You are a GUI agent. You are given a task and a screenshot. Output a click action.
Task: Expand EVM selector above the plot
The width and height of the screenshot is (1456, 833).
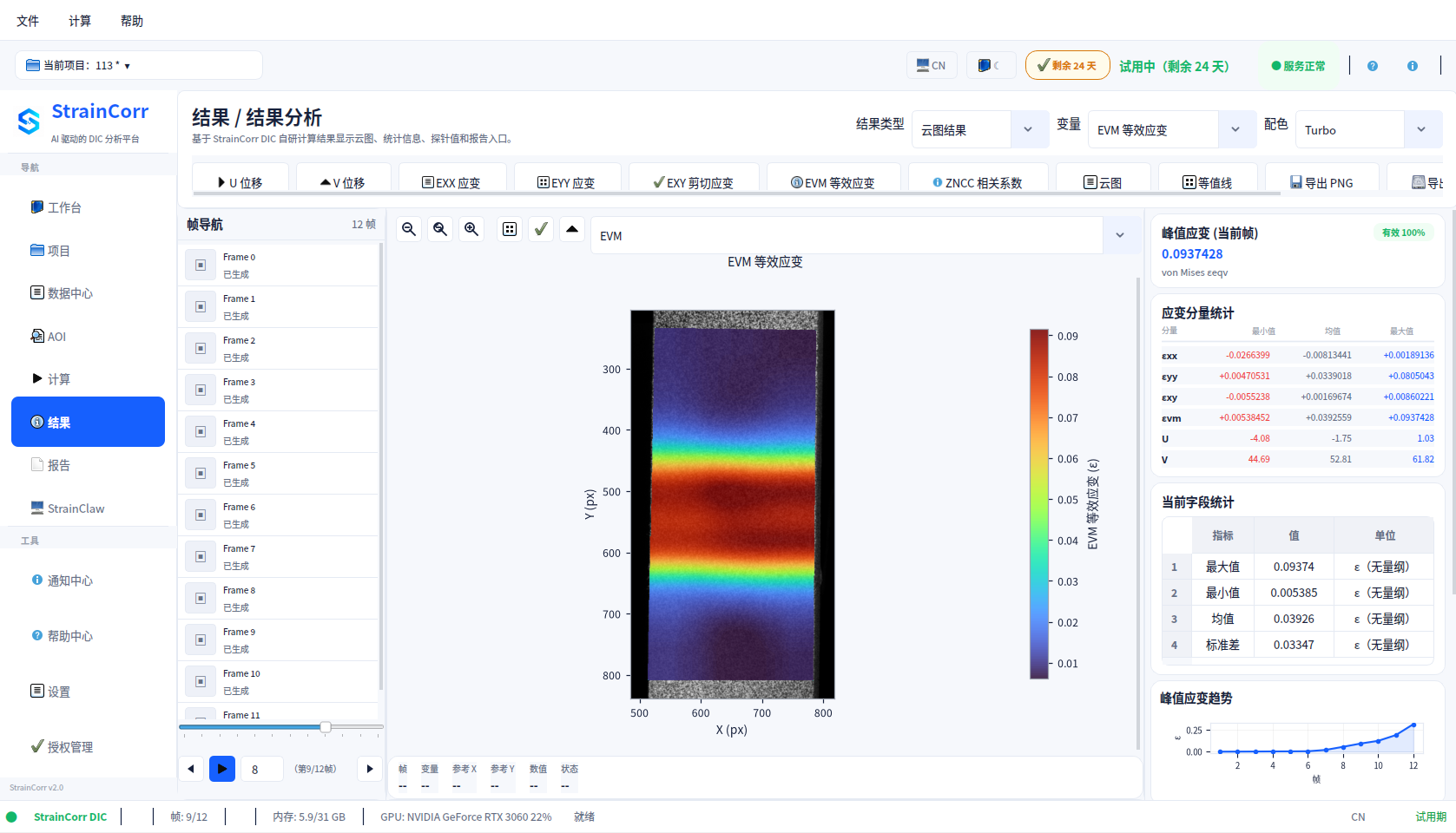coord(866,235)
